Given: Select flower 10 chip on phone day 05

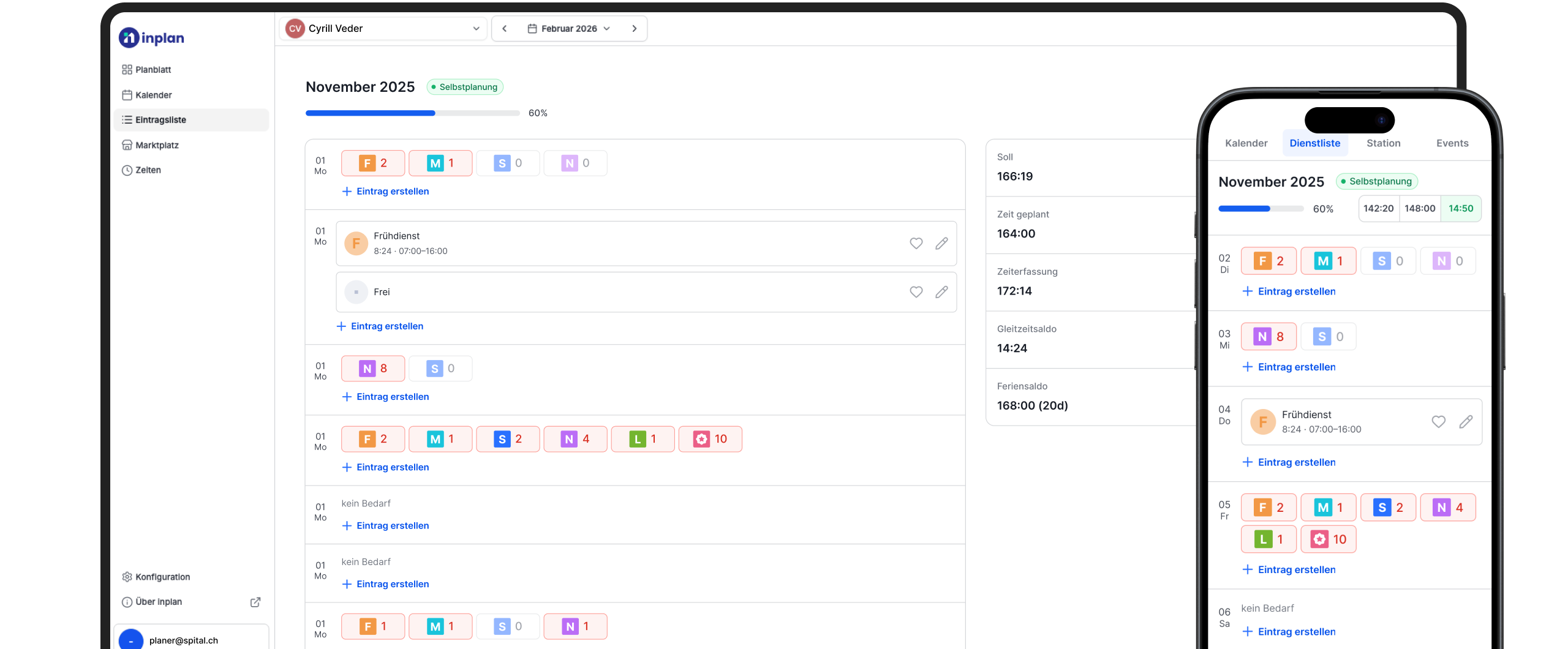Looking at the screenshot, I should click(x=1329, y=539).
